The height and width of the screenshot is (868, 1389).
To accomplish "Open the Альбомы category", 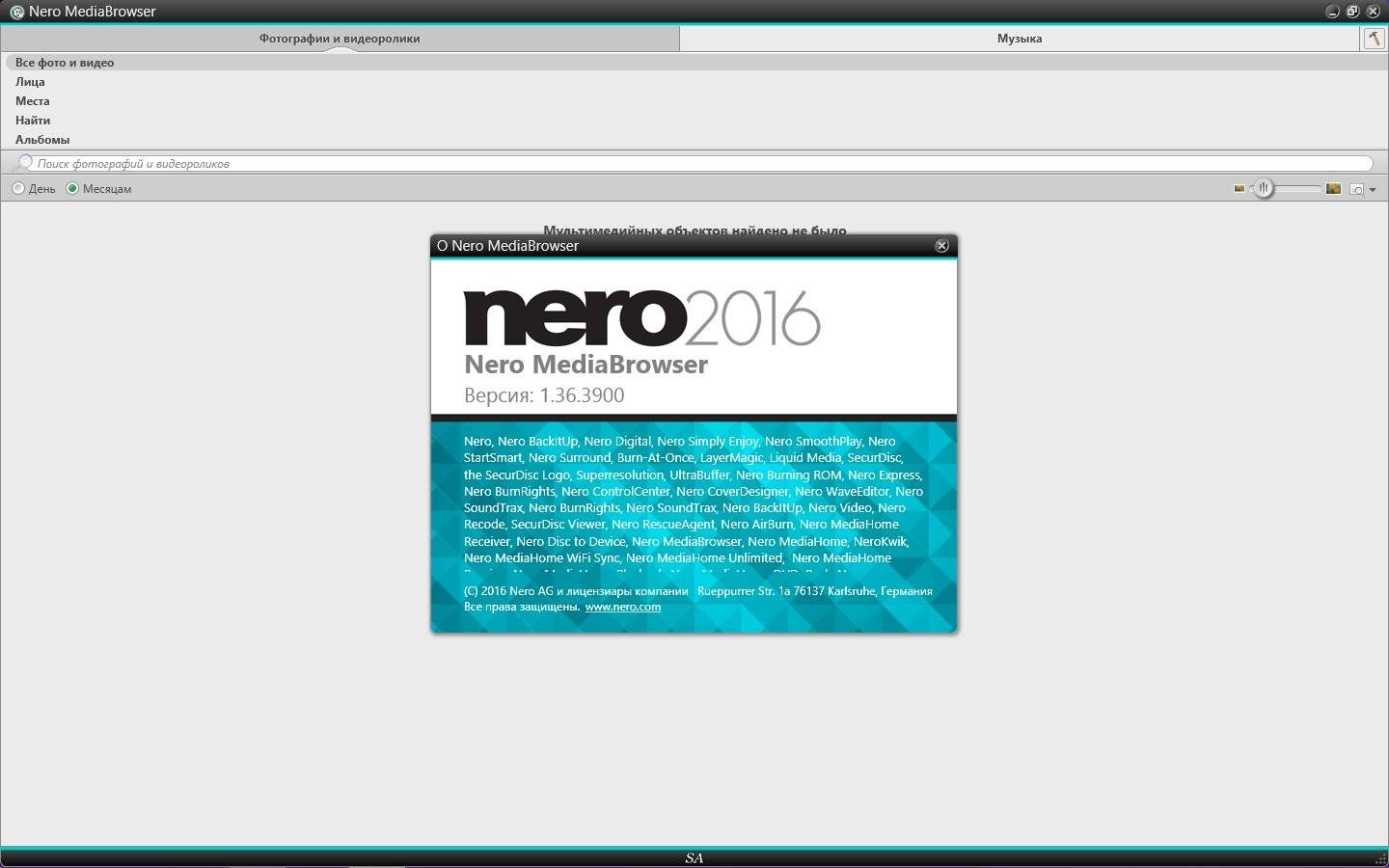I will click(x=42, y=140).
